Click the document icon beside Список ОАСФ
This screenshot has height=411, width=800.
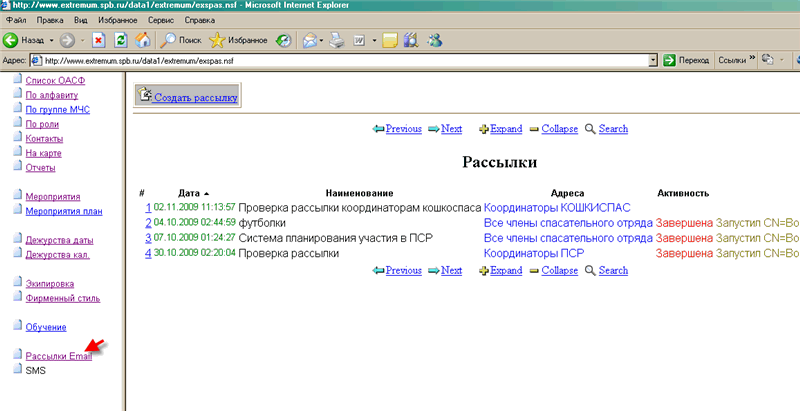18,79
